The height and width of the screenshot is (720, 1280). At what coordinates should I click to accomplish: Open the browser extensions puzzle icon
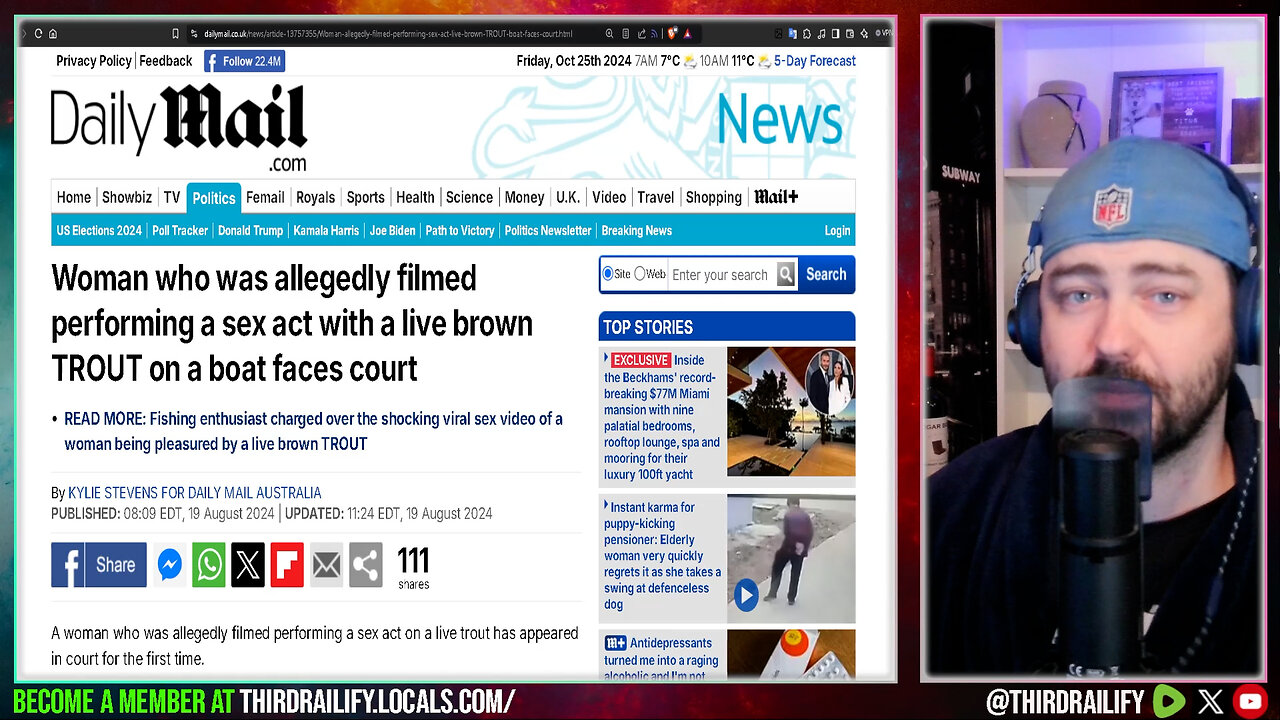[807, 33]
